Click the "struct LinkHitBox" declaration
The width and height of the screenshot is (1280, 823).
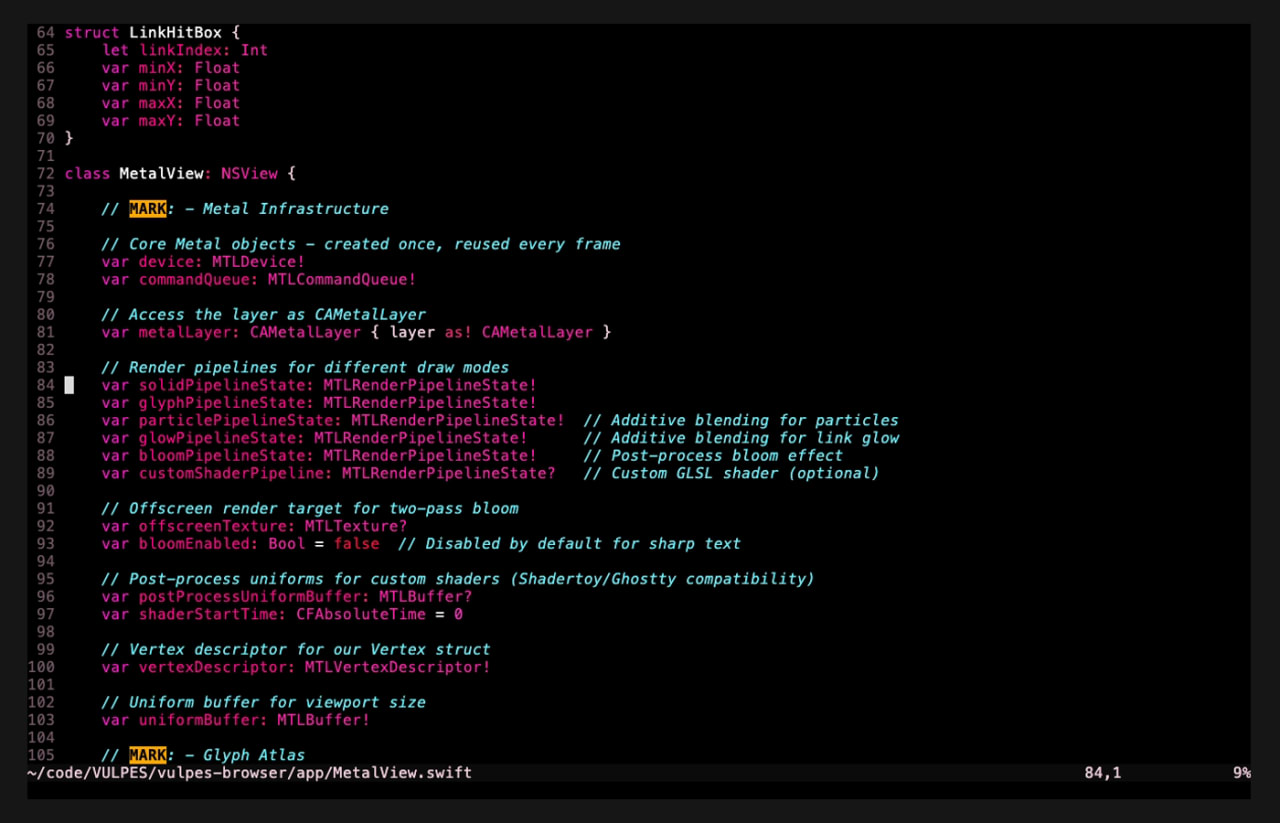pyautogui.click(x=143, y=33)
